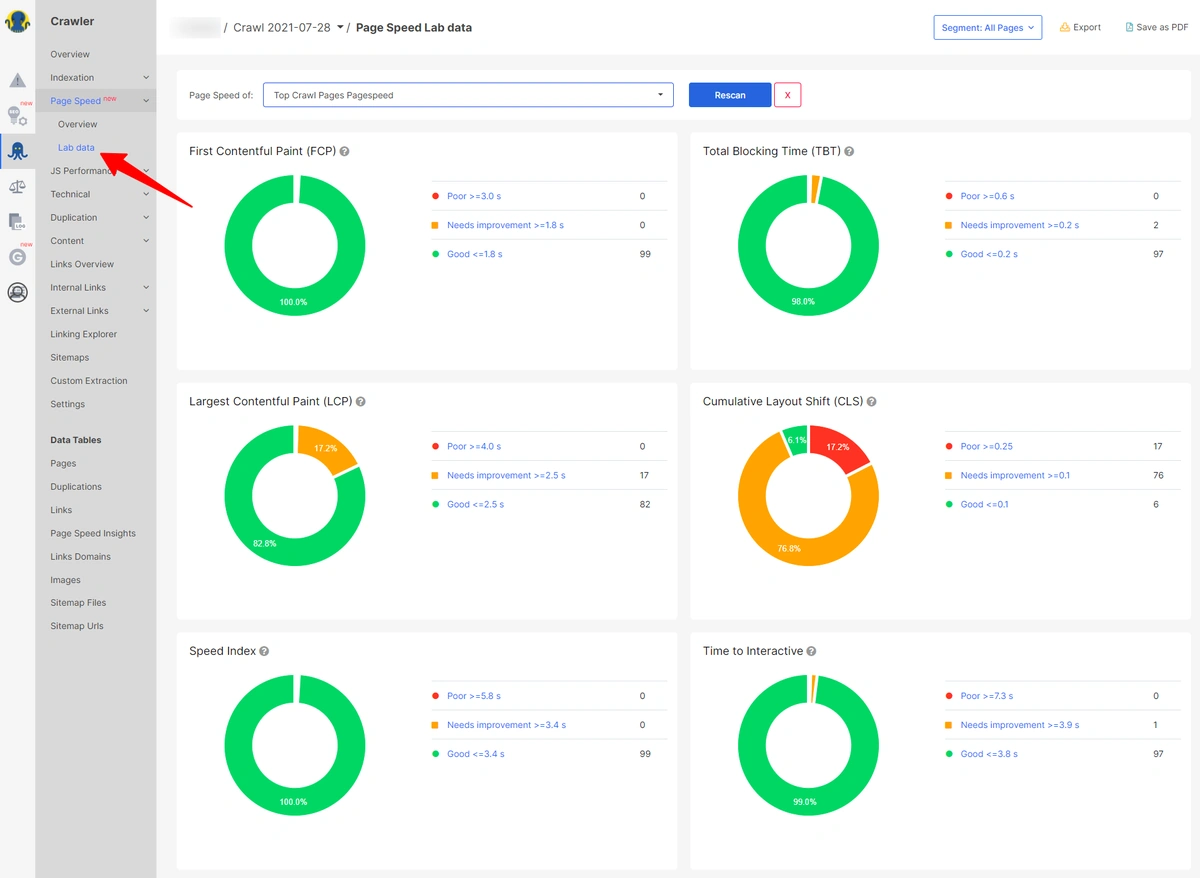The image size is (1200, 878).
Task: Click the Export button
Action: tap(1080, 28)
